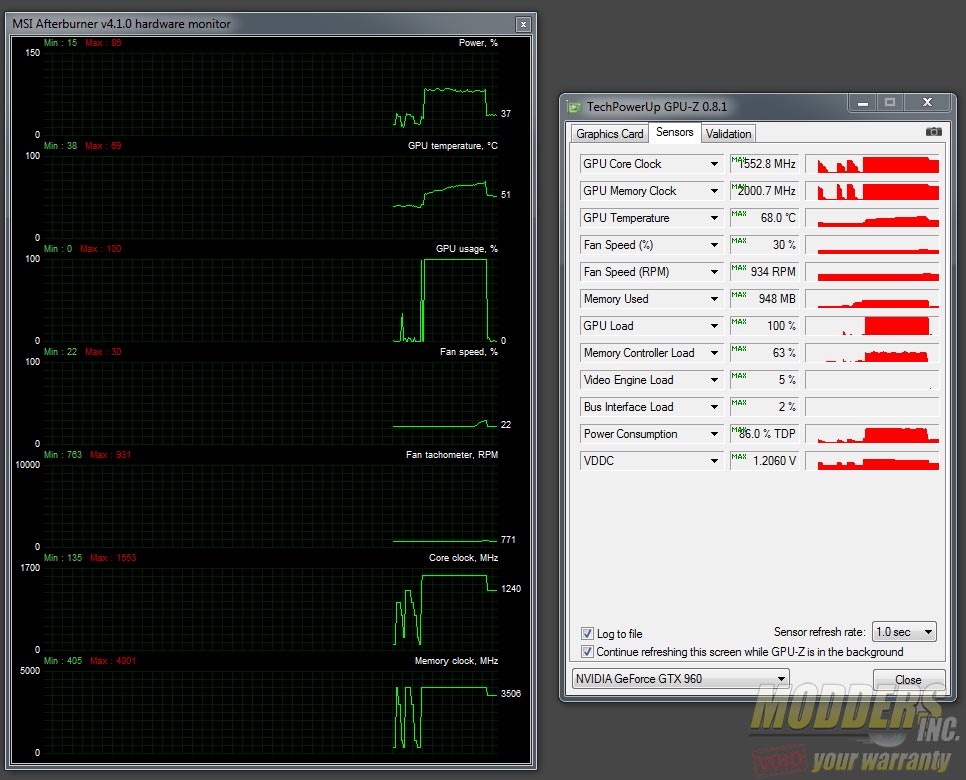Close GPU-Z using the title bar X

pyautogui.click(x=927, y=103)
